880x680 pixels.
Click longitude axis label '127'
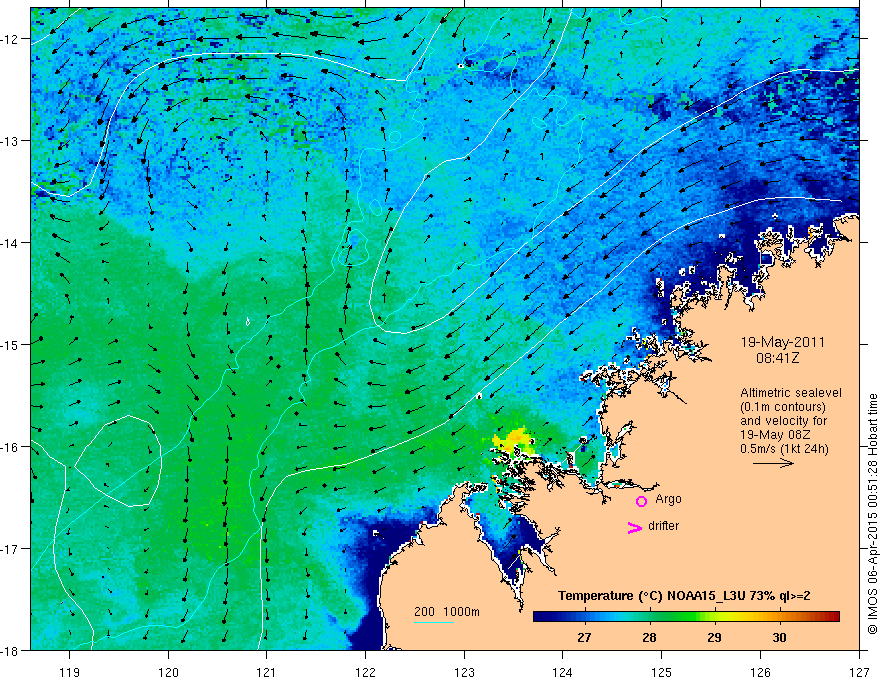click(859, 672)
